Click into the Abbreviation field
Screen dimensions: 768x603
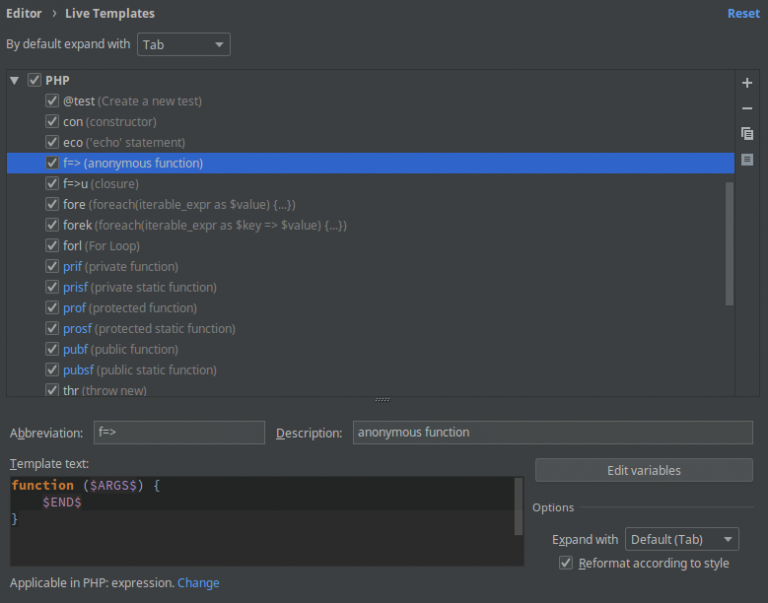179,433
